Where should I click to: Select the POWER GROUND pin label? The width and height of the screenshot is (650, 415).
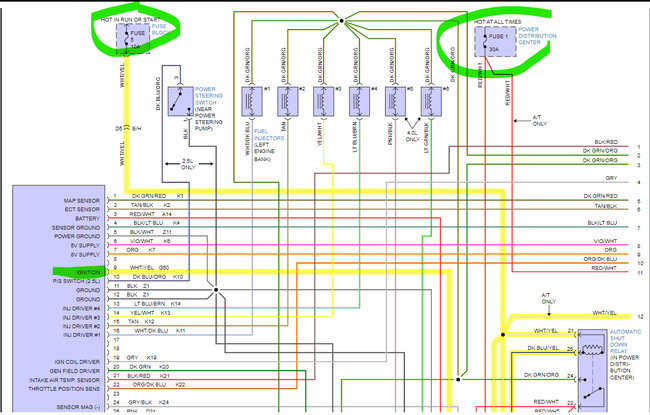[x=77, y=236]
